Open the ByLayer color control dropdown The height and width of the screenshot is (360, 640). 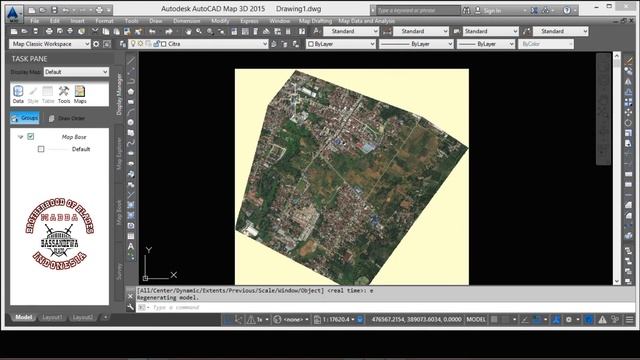tap(341, 44)
